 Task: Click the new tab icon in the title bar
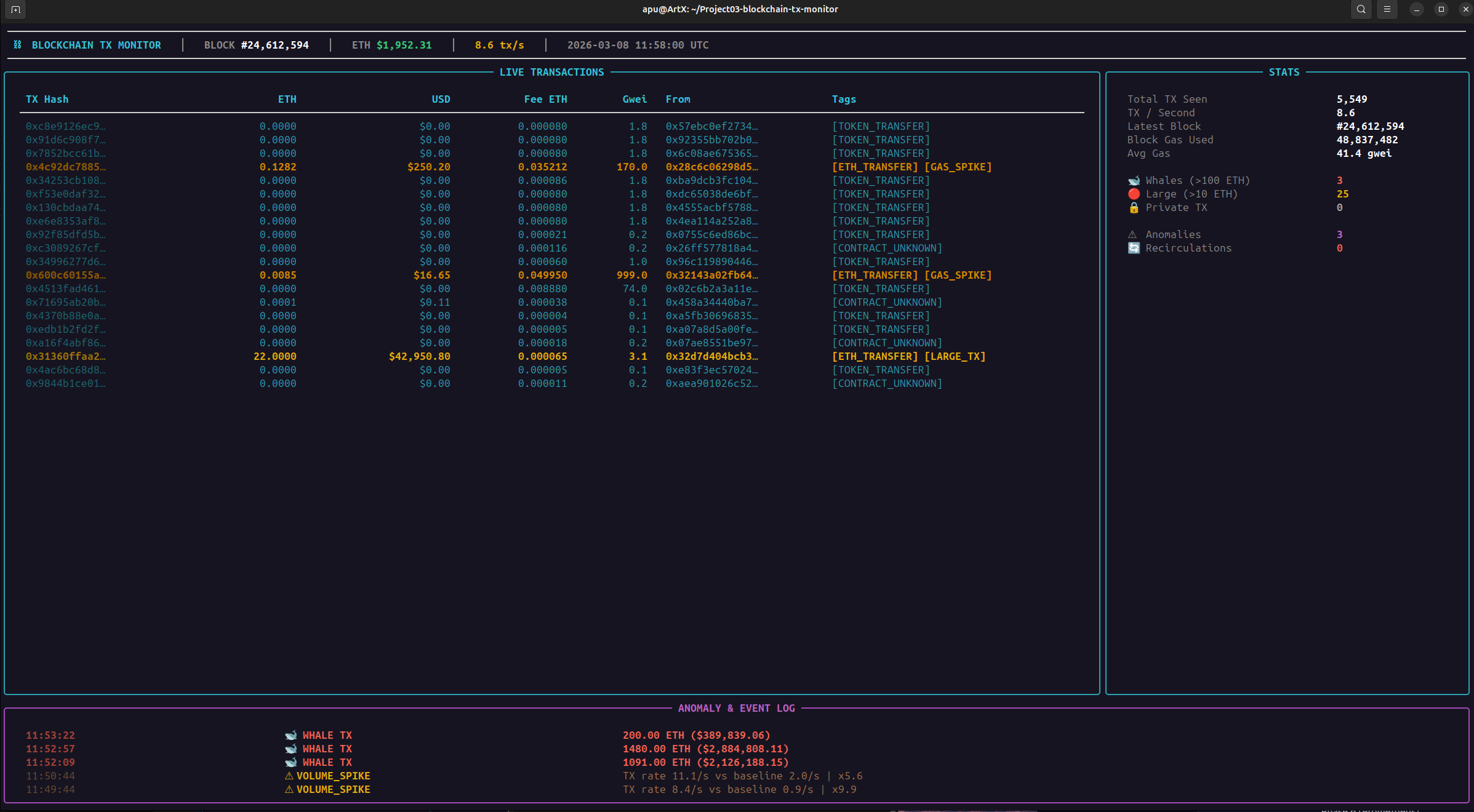(15, 10)
